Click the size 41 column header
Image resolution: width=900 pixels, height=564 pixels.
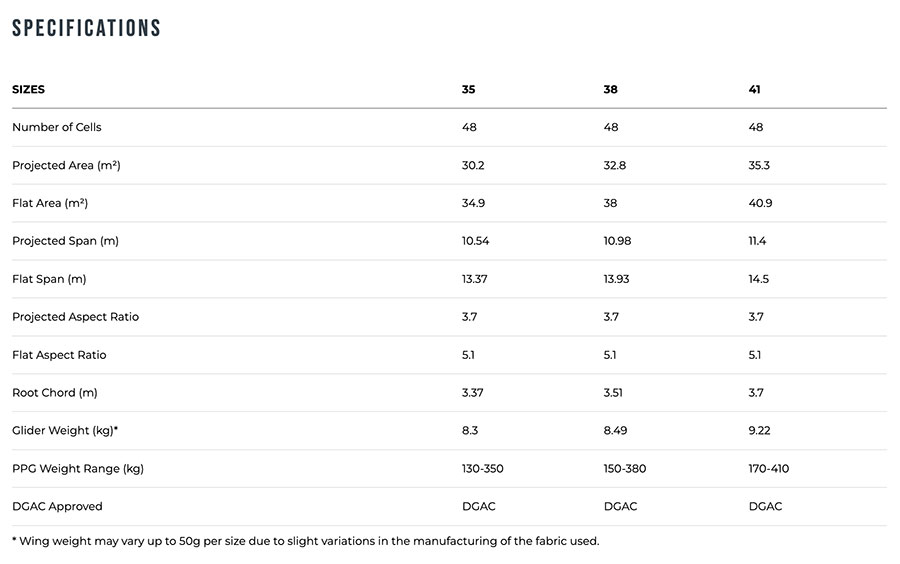coord(755,89)
